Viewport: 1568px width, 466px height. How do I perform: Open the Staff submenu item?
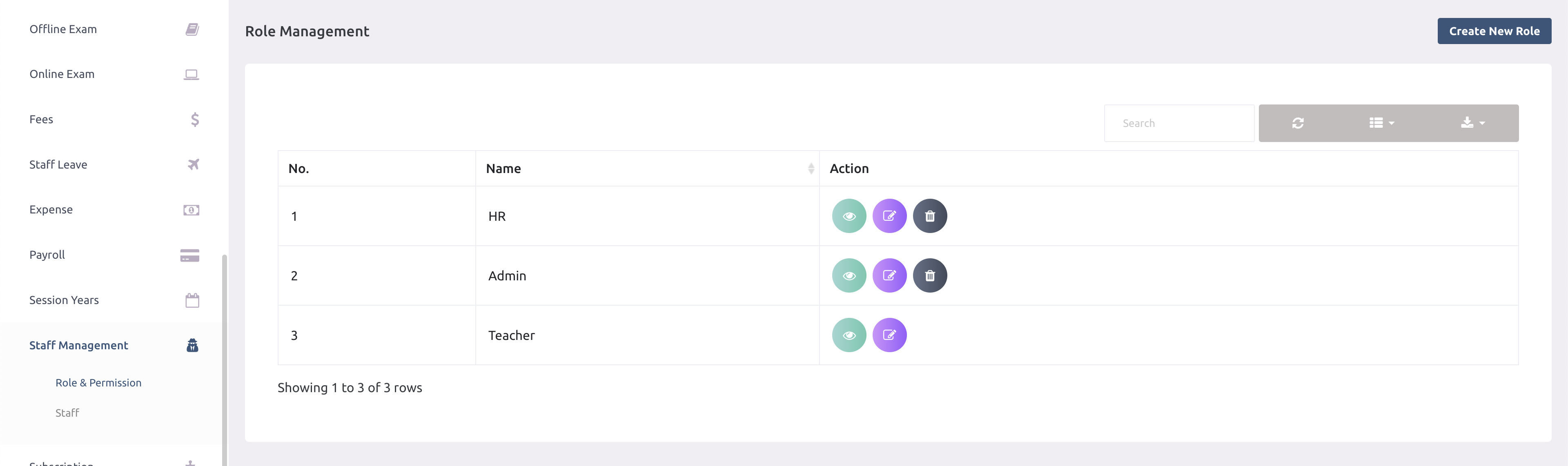click(67, 413)
